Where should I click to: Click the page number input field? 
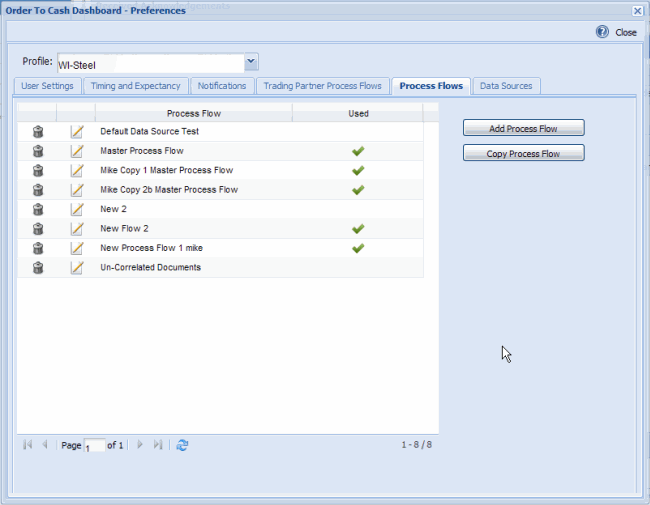click(95, 446)
